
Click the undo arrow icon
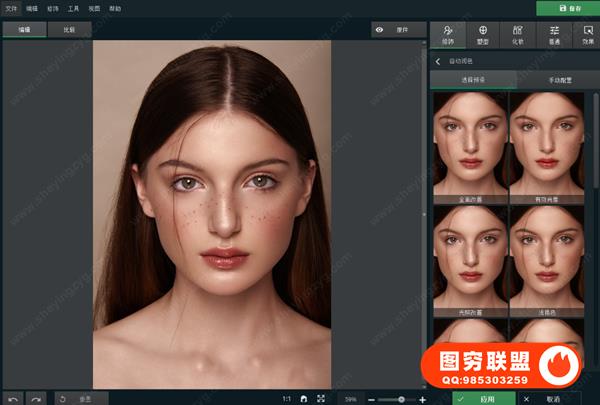pos(14,398)
